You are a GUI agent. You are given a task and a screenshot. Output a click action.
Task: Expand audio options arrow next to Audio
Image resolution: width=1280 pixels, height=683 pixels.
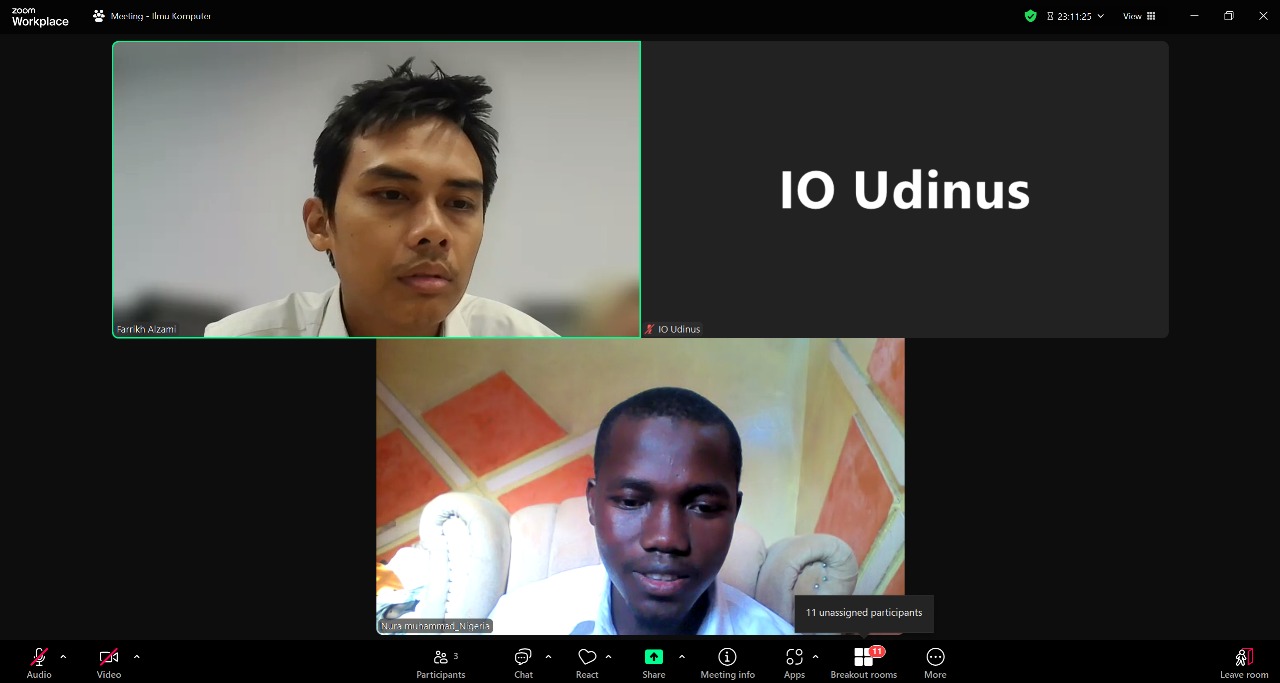coord(63,657)
